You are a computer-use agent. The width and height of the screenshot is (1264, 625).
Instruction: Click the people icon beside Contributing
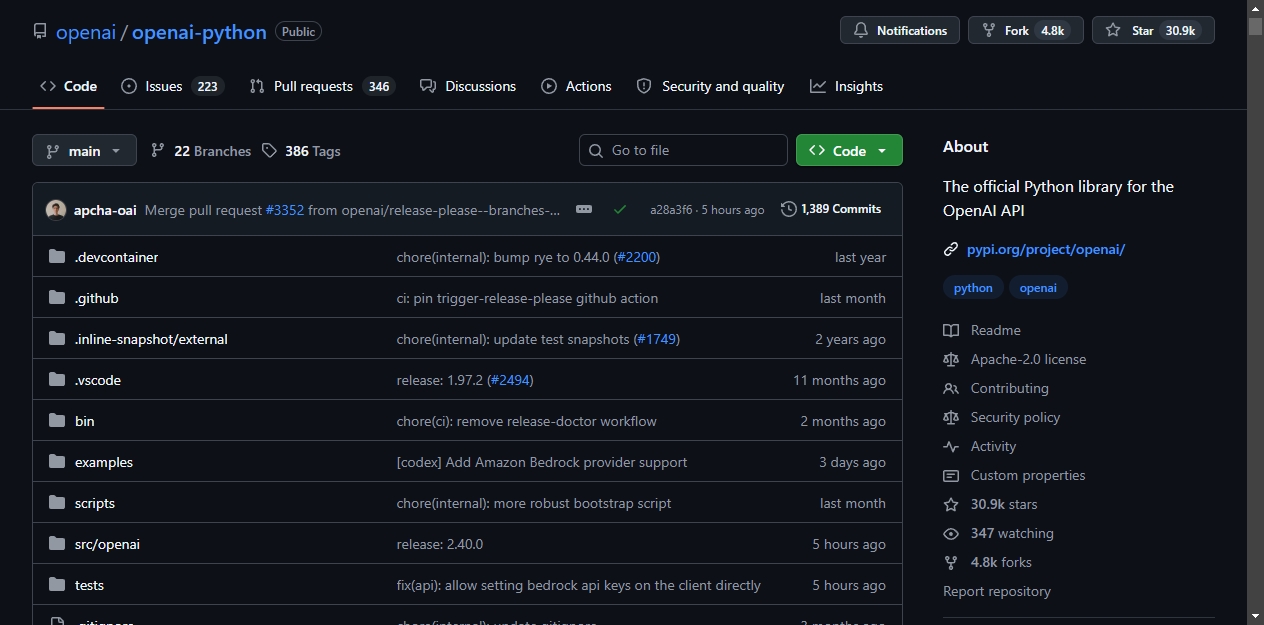coord(951,388)
